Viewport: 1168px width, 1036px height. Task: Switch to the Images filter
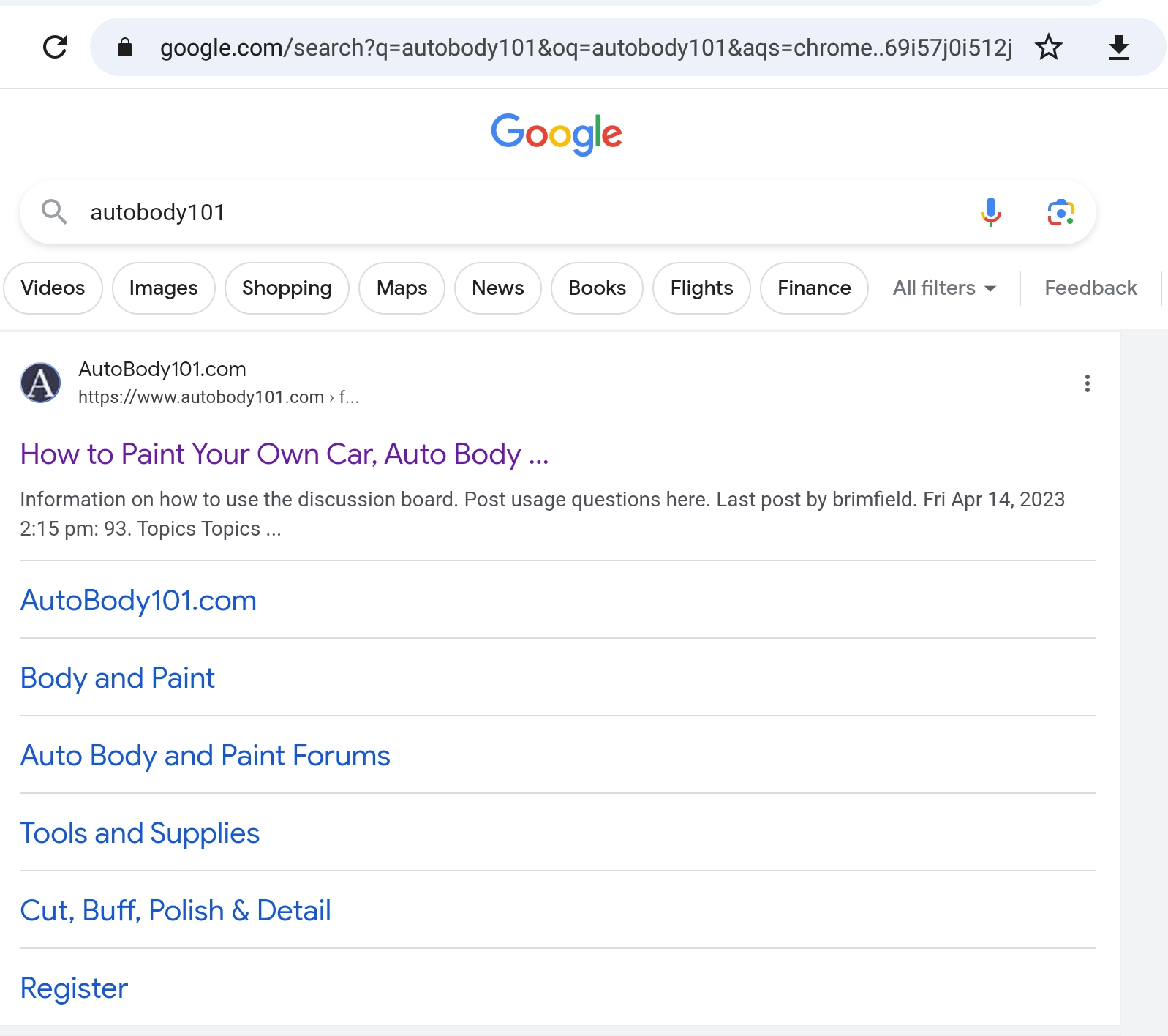coord(164,288)
